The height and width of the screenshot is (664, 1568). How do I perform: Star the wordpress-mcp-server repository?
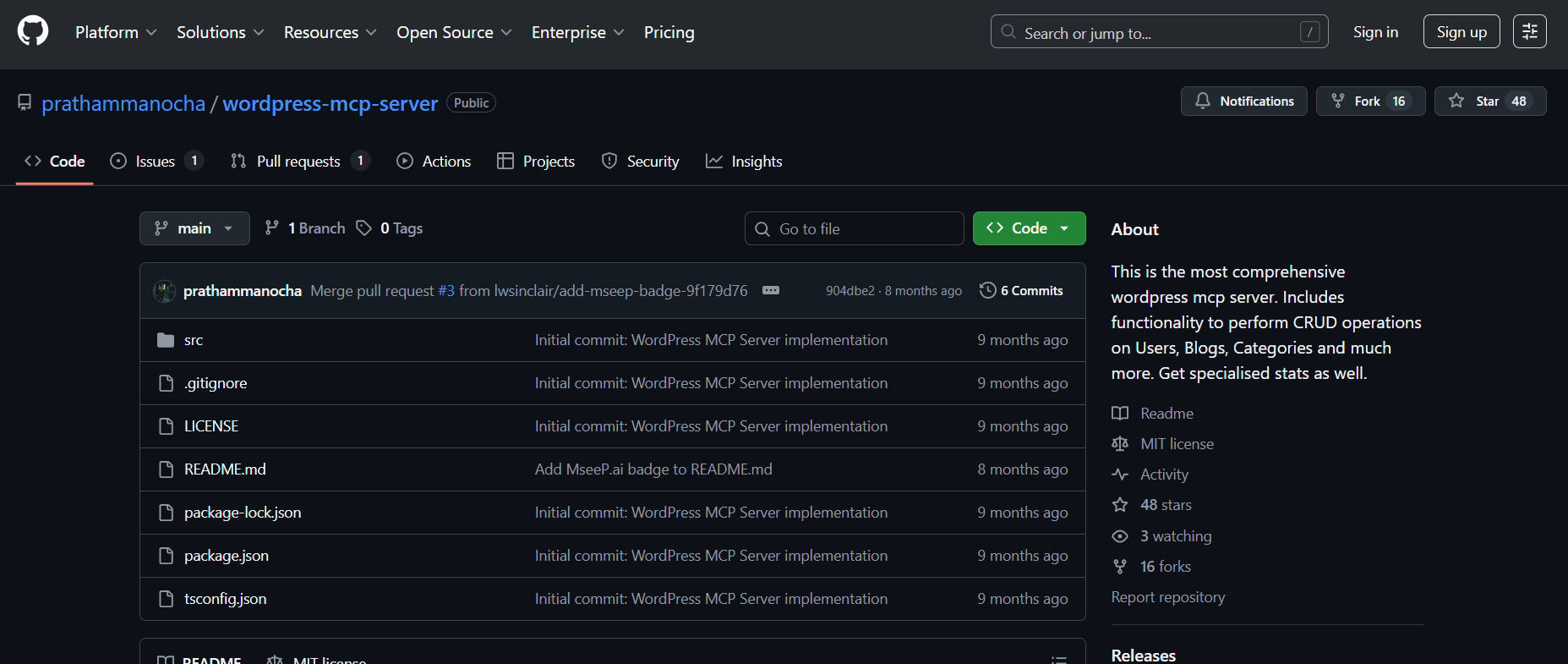[1489, 102]
